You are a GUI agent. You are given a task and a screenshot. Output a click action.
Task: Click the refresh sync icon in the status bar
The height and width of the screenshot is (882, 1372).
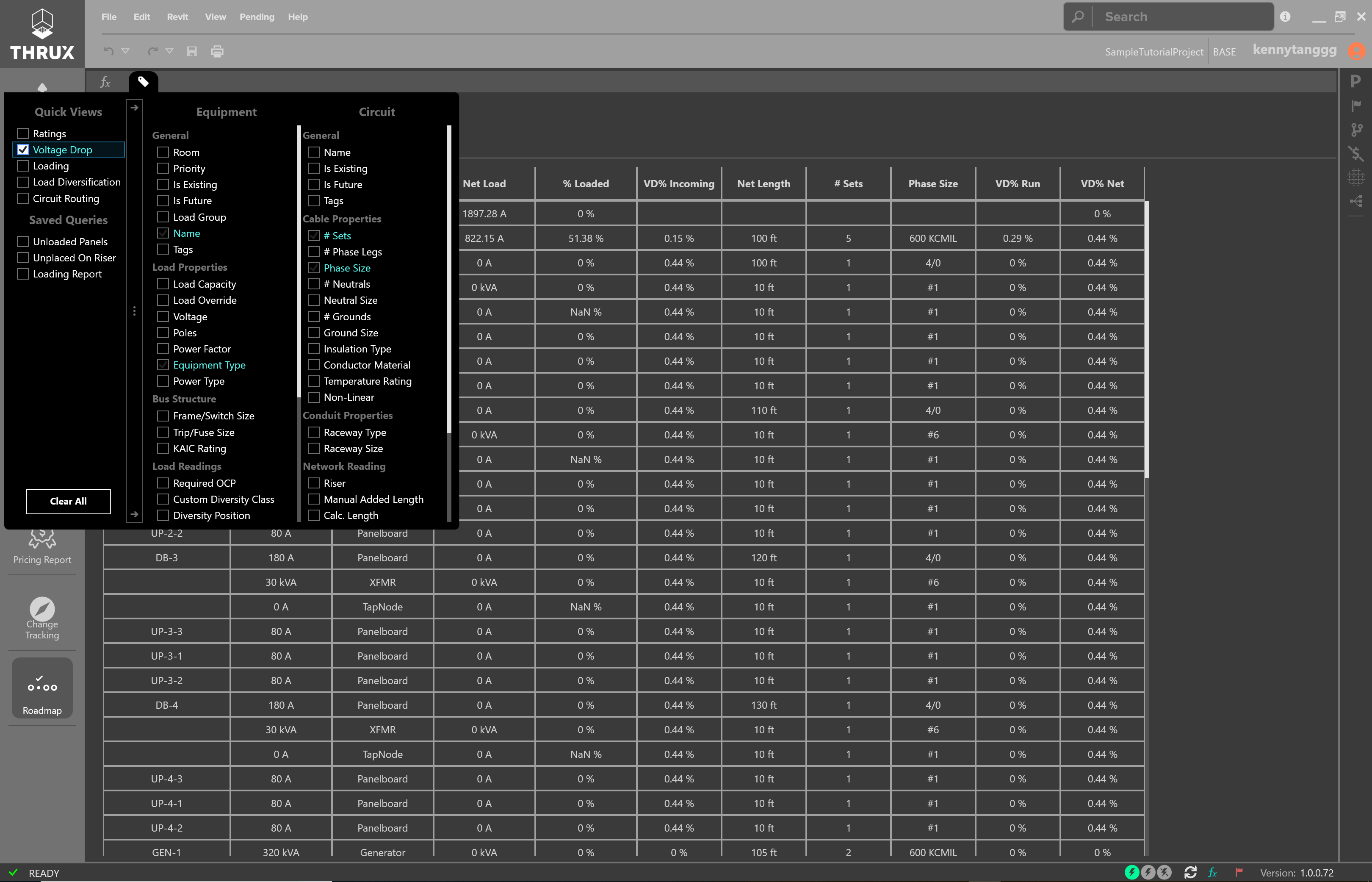click(x=1191, y=872)
